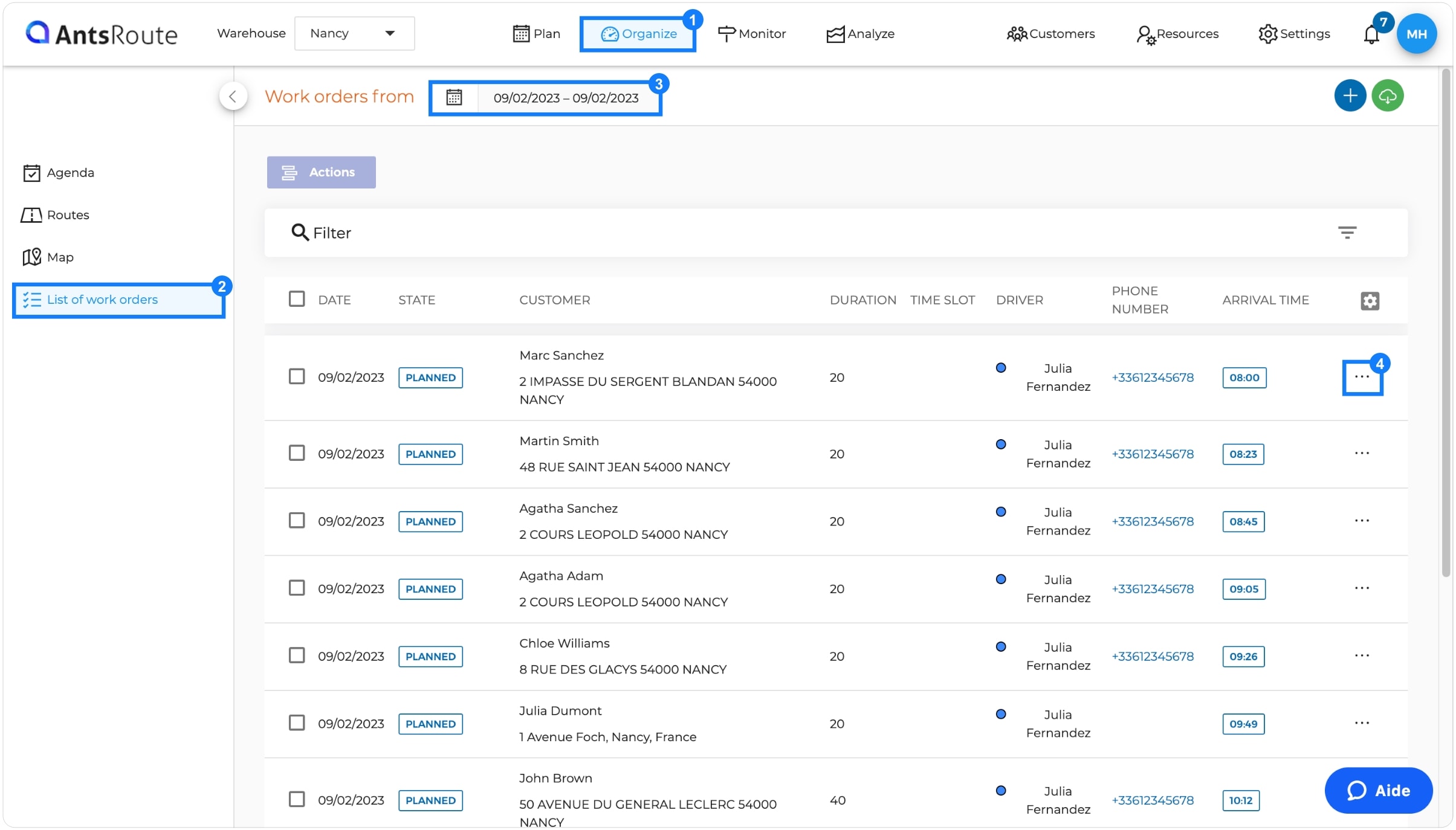Click the ARRIVAL TIME column header
The image size is (1456, 830).
[1266, 300]
